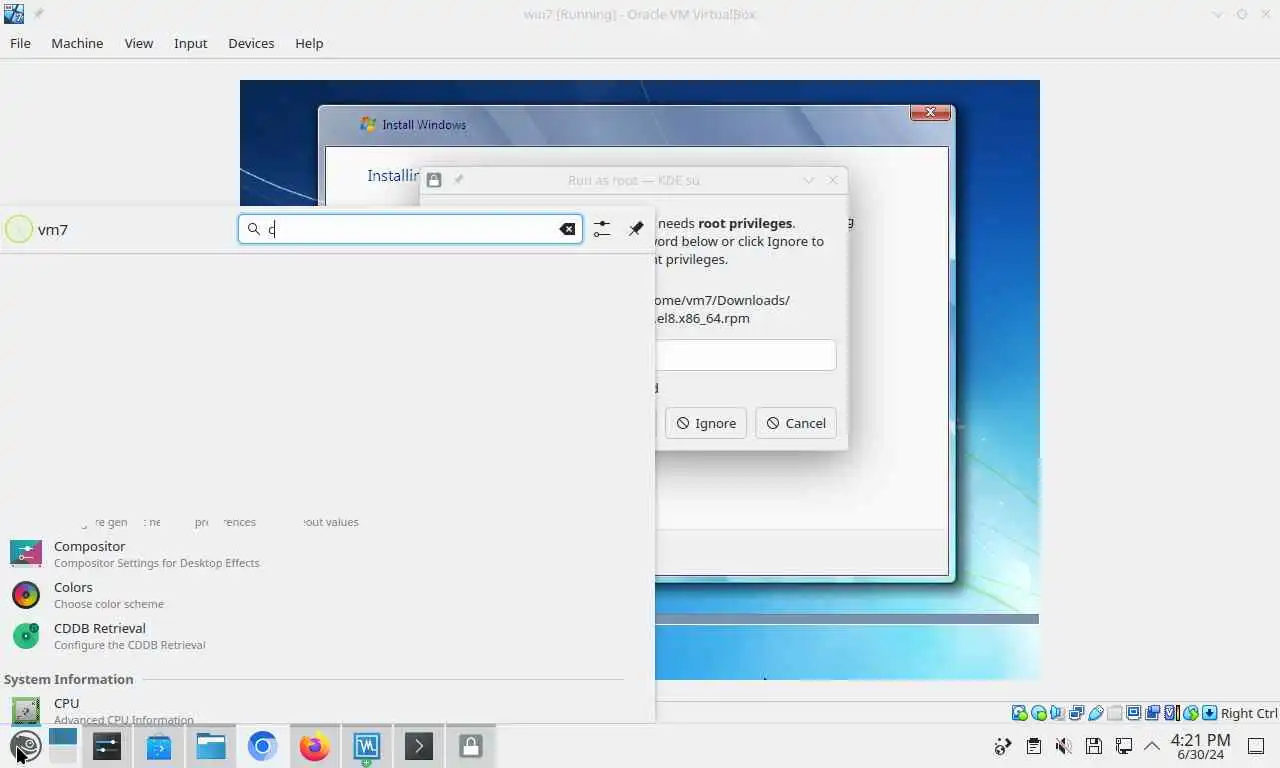Open the openSUSE application launcher button
1280x768 pixels.
pos(25,746)
